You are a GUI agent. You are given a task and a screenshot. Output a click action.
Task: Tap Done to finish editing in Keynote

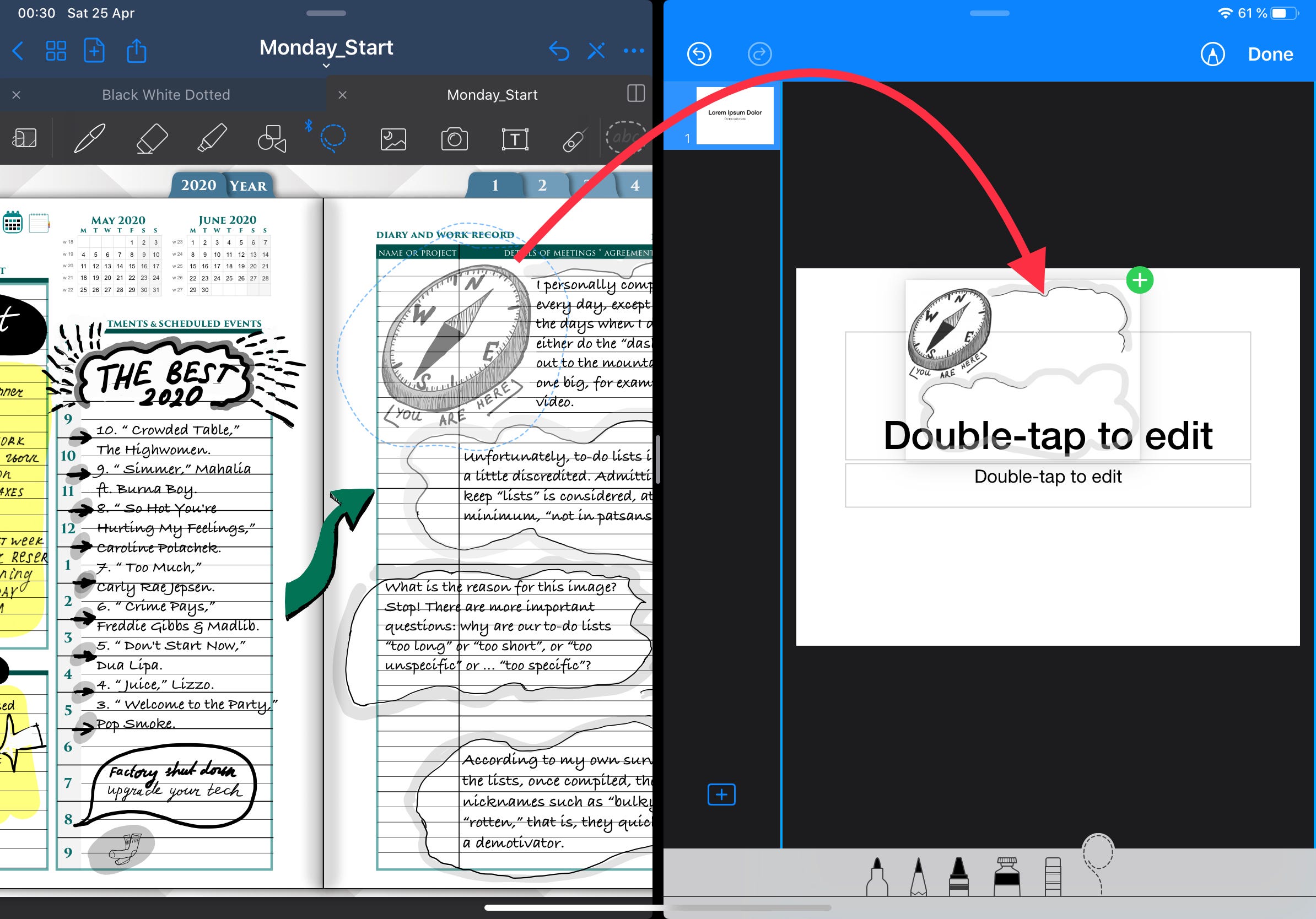[1270, 54]
